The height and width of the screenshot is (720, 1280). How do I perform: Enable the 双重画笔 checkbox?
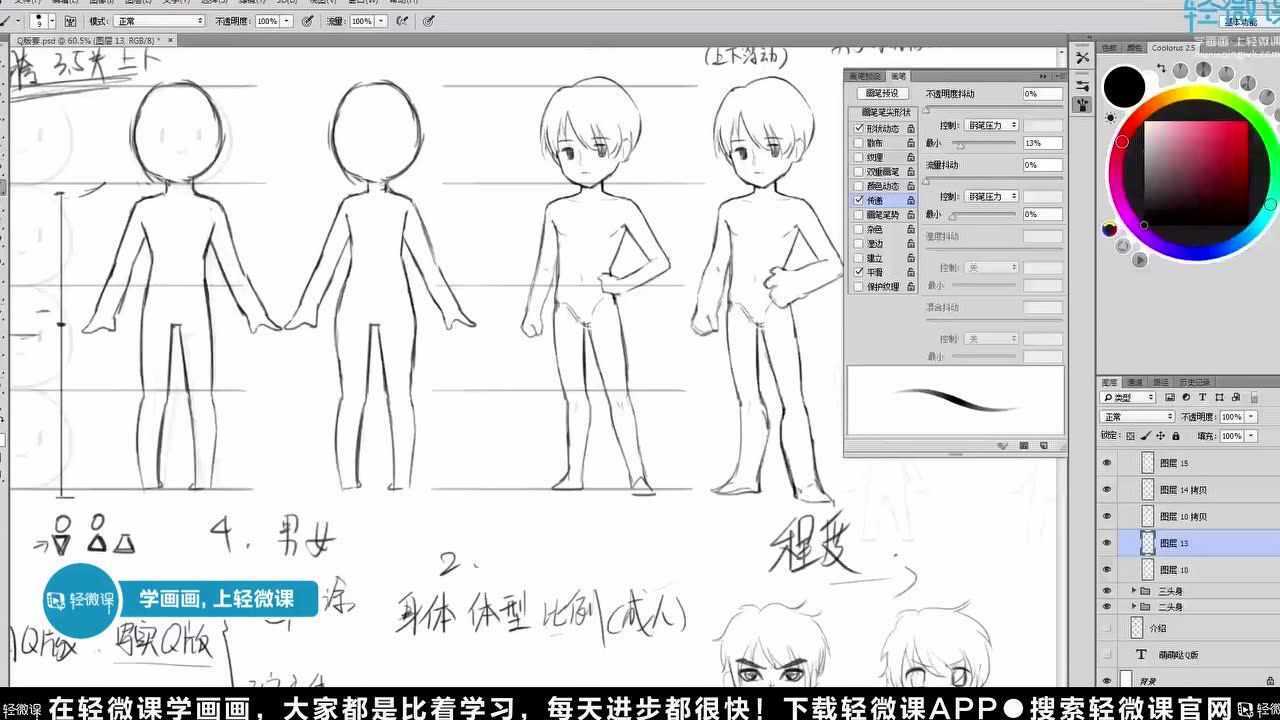coord(858,172)
